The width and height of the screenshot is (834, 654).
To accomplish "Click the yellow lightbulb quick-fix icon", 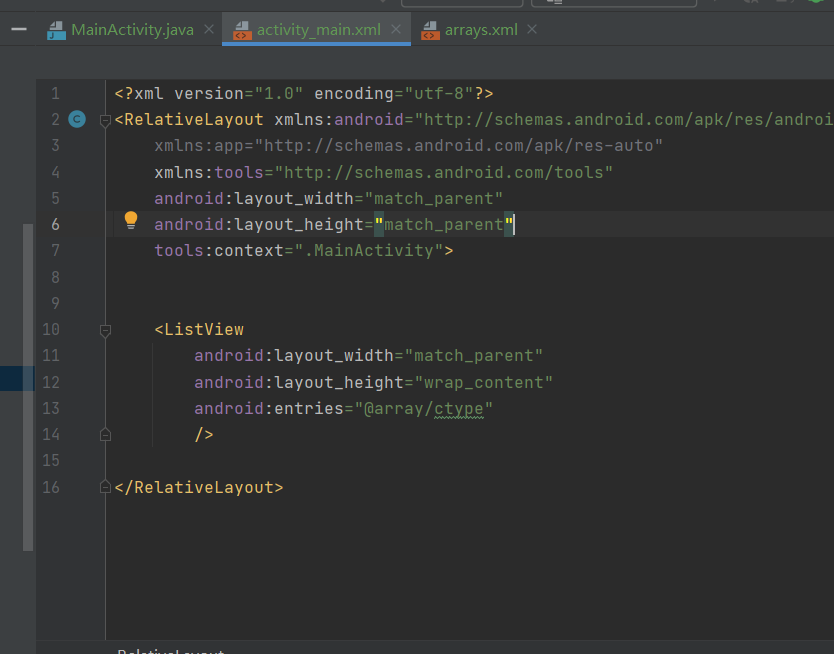I will pos(130,220).
